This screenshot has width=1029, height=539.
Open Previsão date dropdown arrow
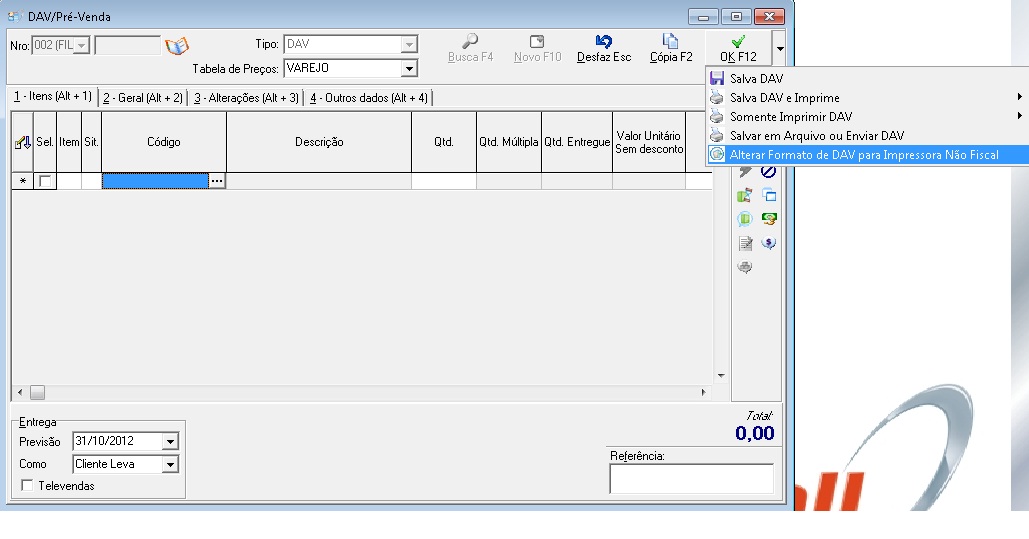pyautogui.click(x=170, y=441)
